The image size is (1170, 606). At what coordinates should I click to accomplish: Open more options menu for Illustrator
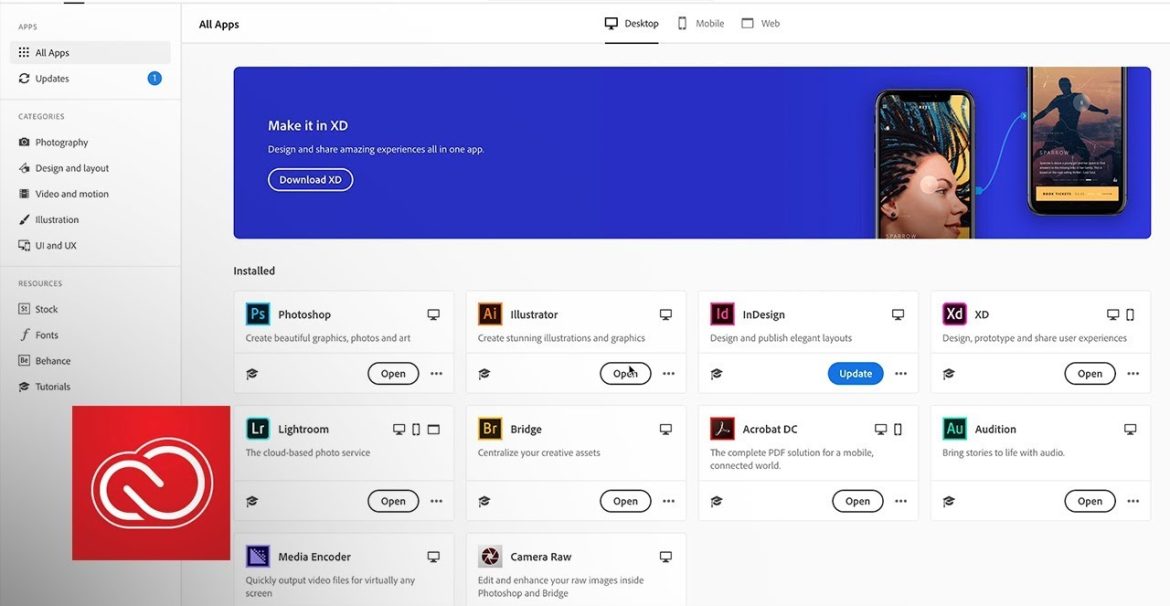(669, 374)
